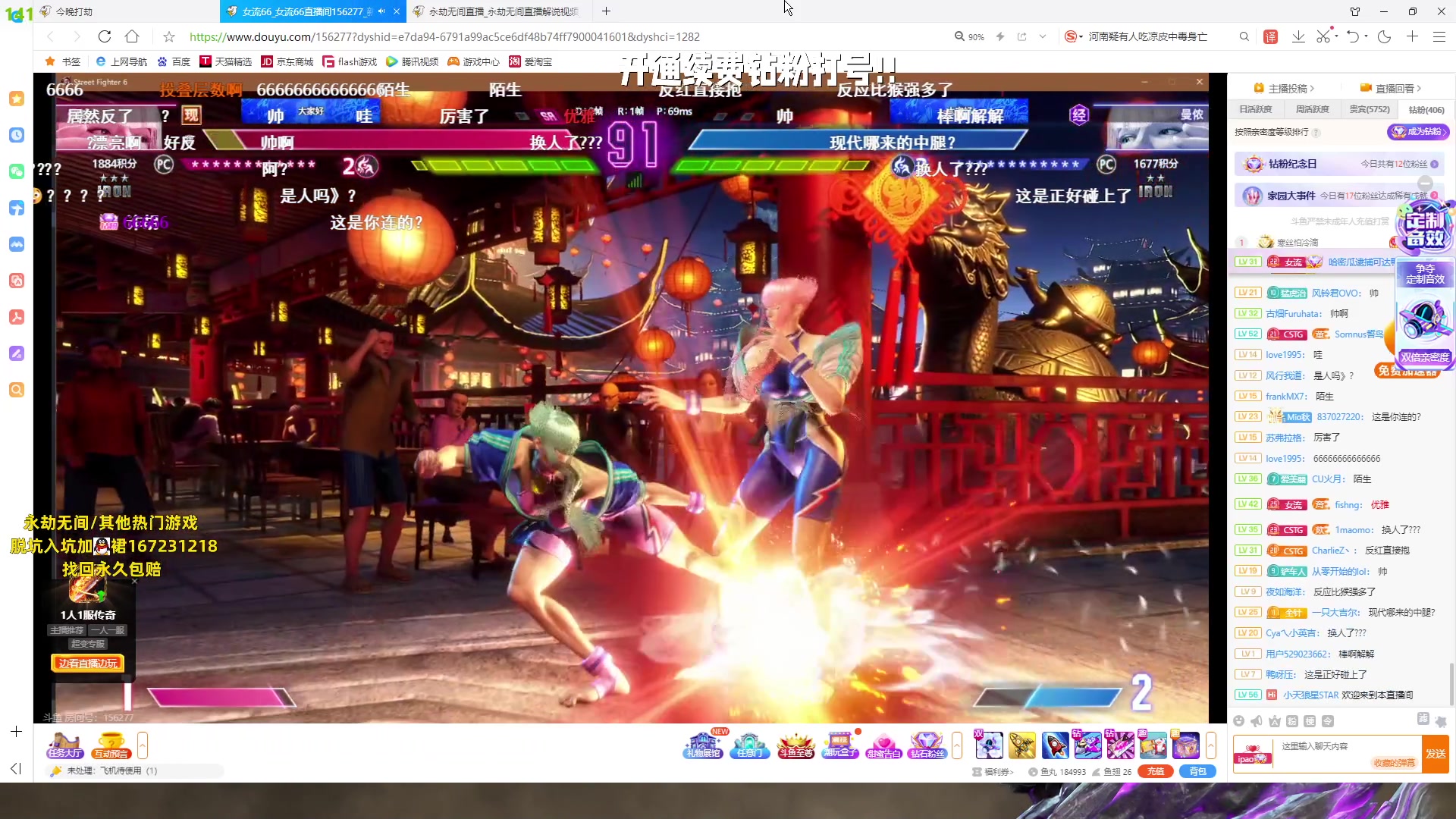Click the 边看直播边玩 game button
Image resolution: width=1456 pixels, height=819 pixels.
point(88,663)
